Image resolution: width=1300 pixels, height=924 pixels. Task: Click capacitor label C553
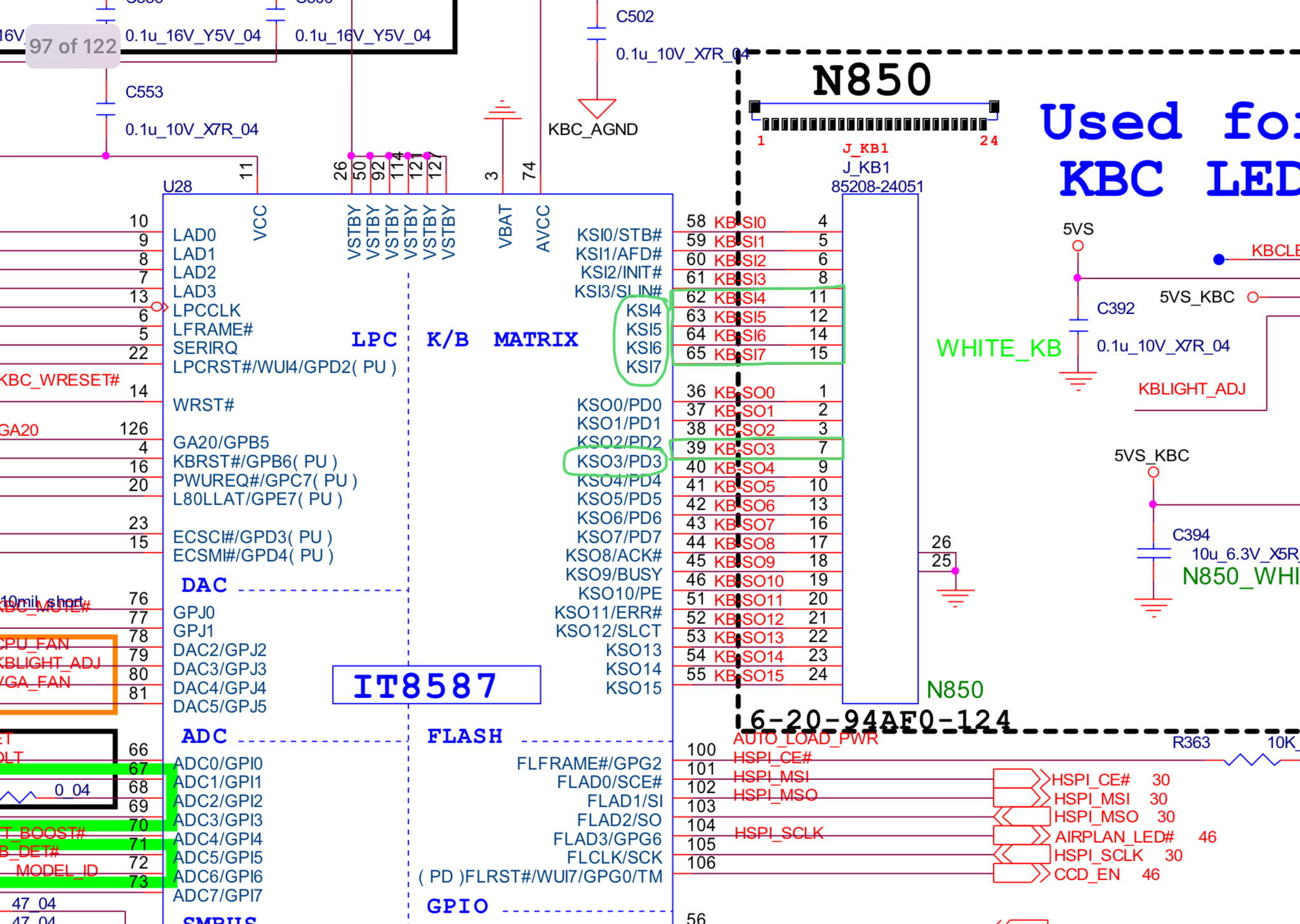[144, 92]
